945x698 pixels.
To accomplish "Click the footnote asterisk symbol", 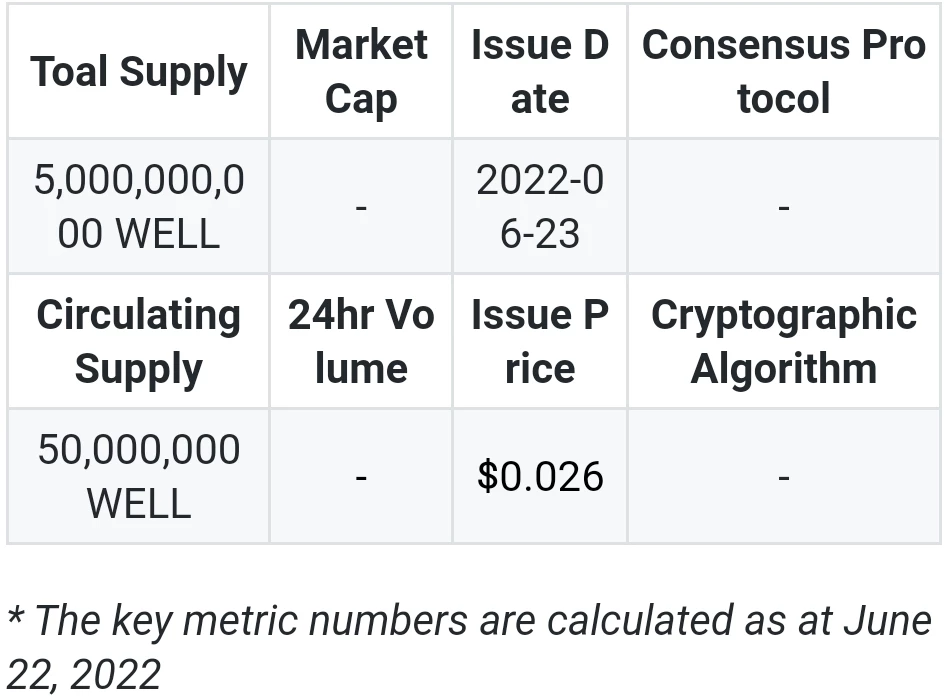I will point(16,617).
